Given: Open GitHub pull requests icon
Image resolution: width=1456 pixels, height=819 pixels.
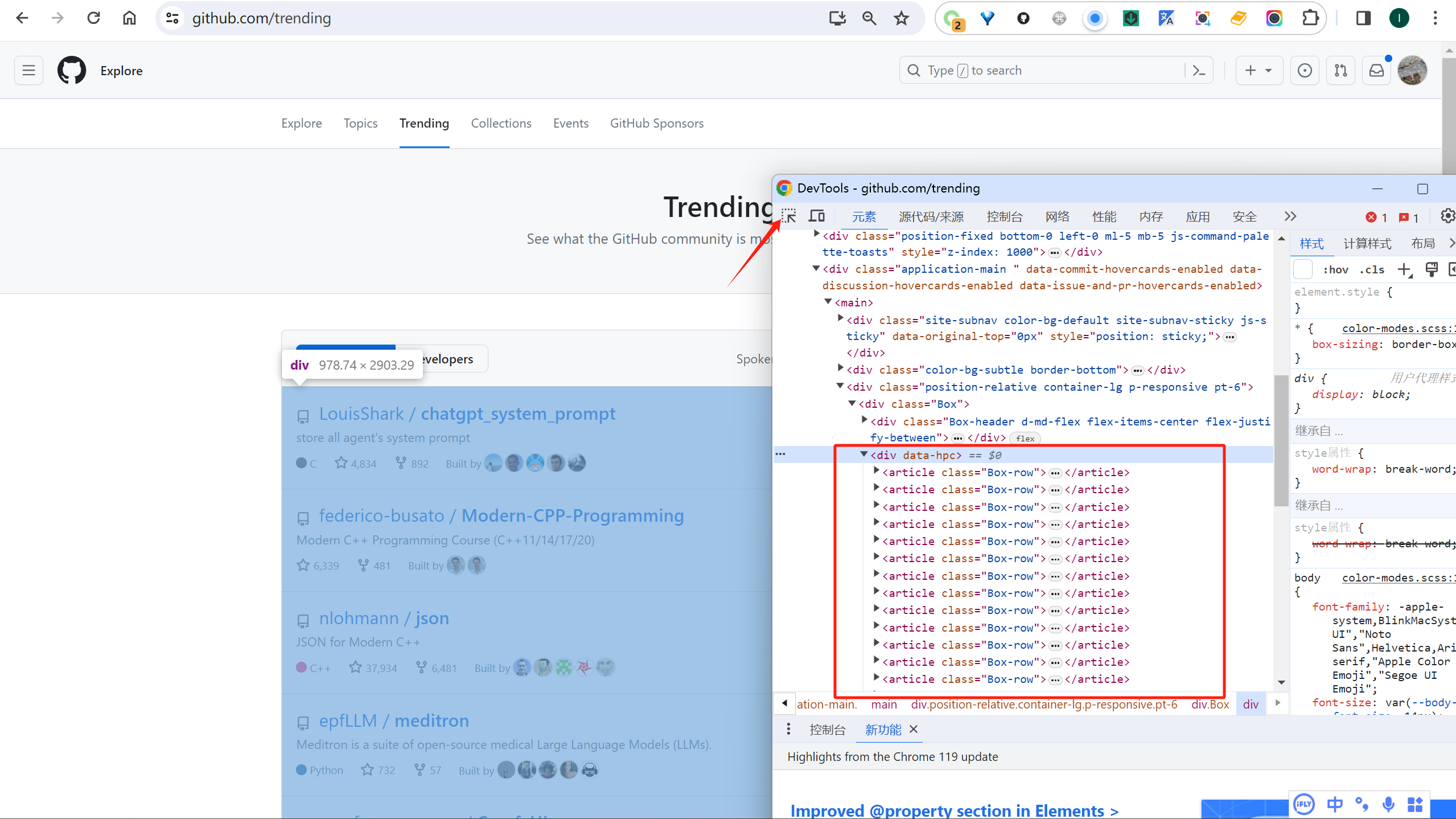Looking at the screenshot, I should 1340,71.
